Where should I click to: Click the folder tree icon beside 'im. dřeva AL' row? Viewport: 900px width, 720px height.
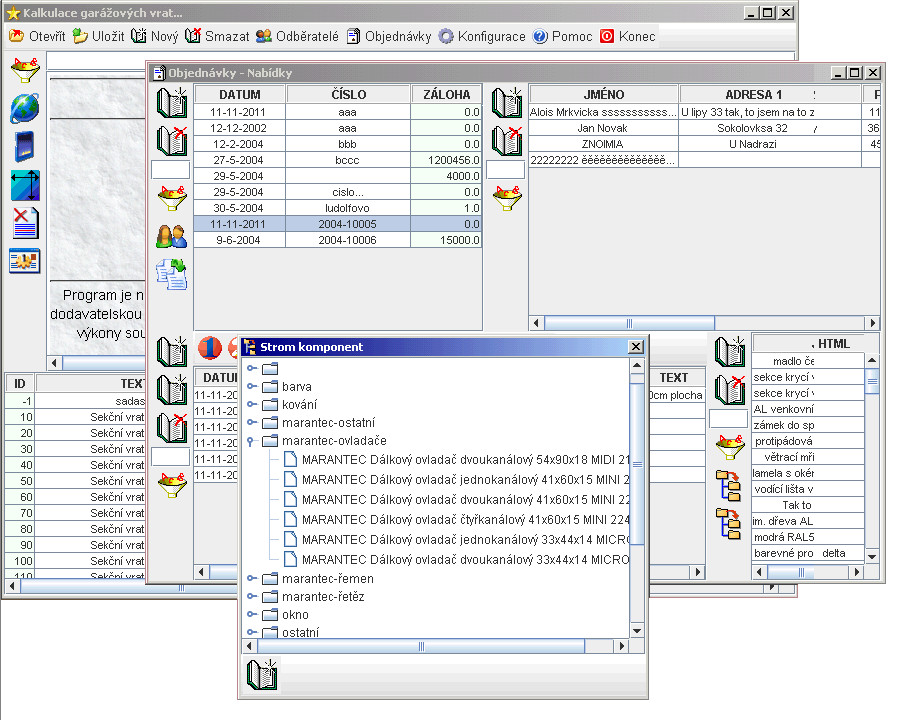click(728, 524)
